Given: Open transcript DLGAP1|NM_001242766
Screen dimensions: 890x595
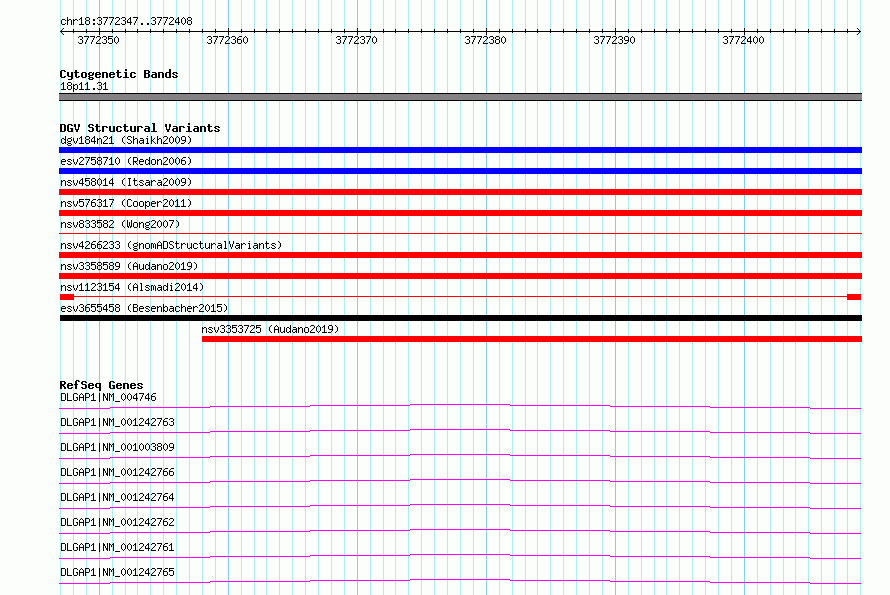Looking at the screenshot, I should [117, 472].
